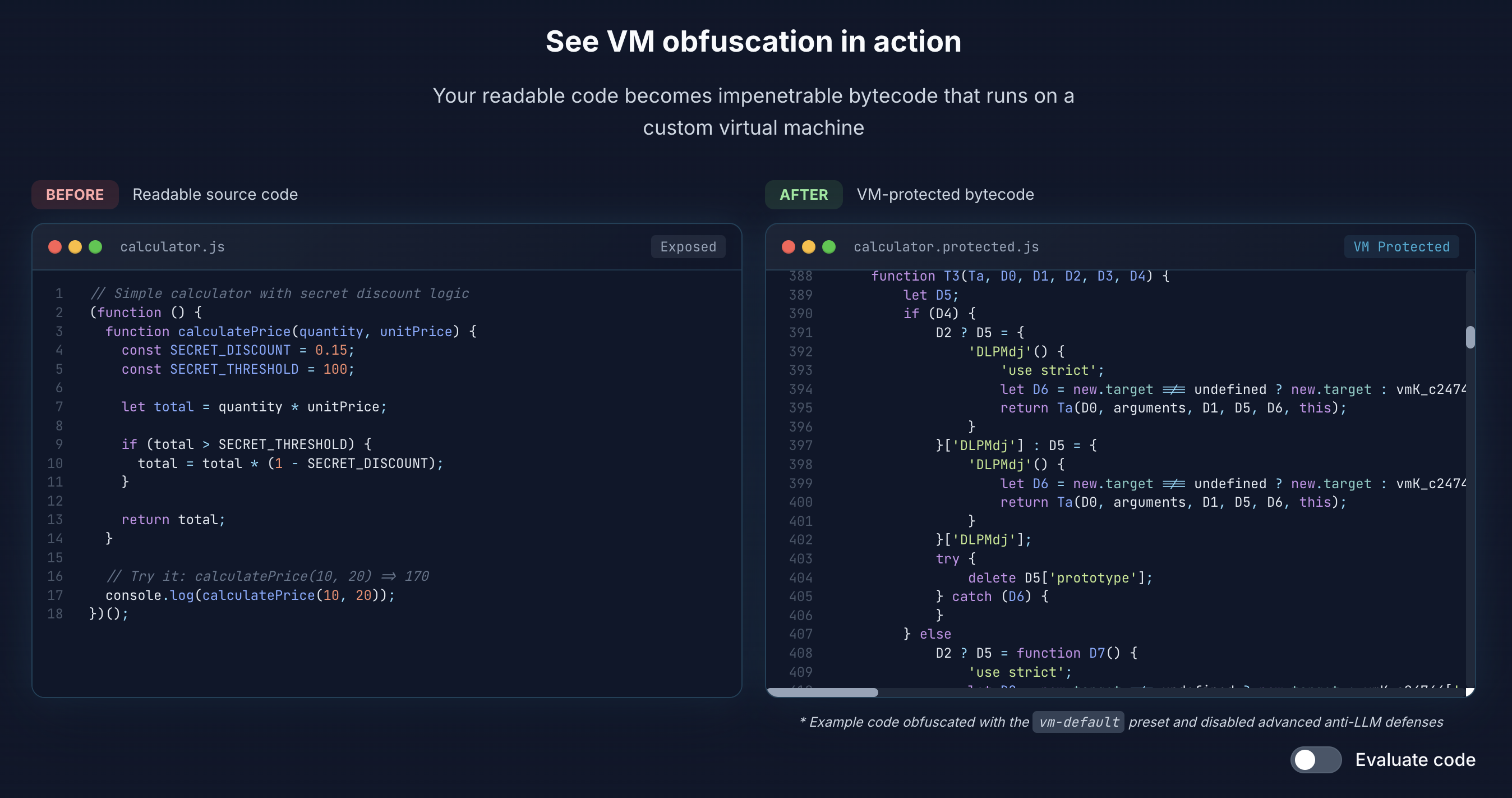
Task: Click line 395 'return Ta(D0, arguments...' code
Action: pyautogui.click(x=1173, y=407)
